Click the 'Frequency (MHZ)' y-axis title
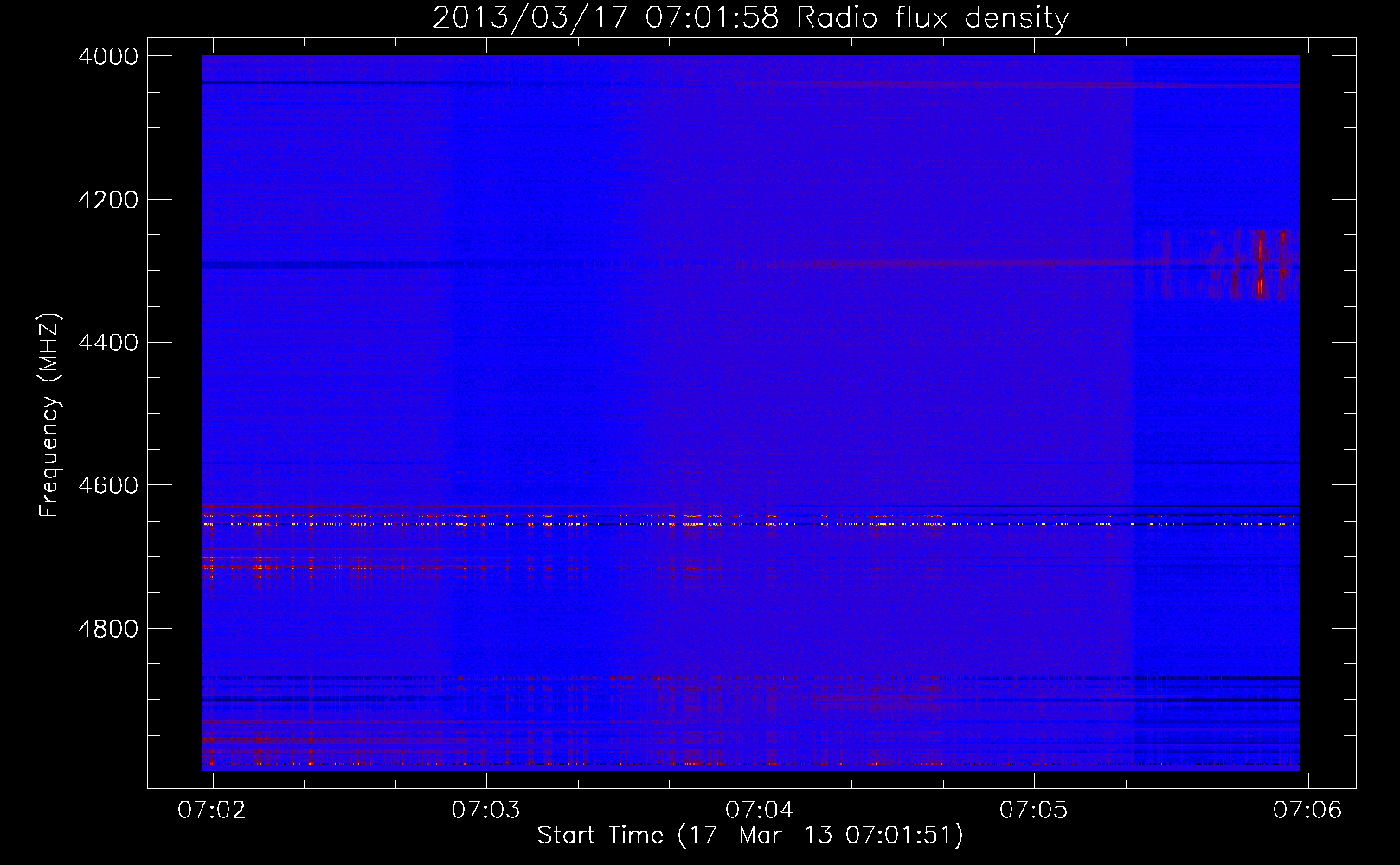This screenshot has height=865, width=1400. pos(49,415)
